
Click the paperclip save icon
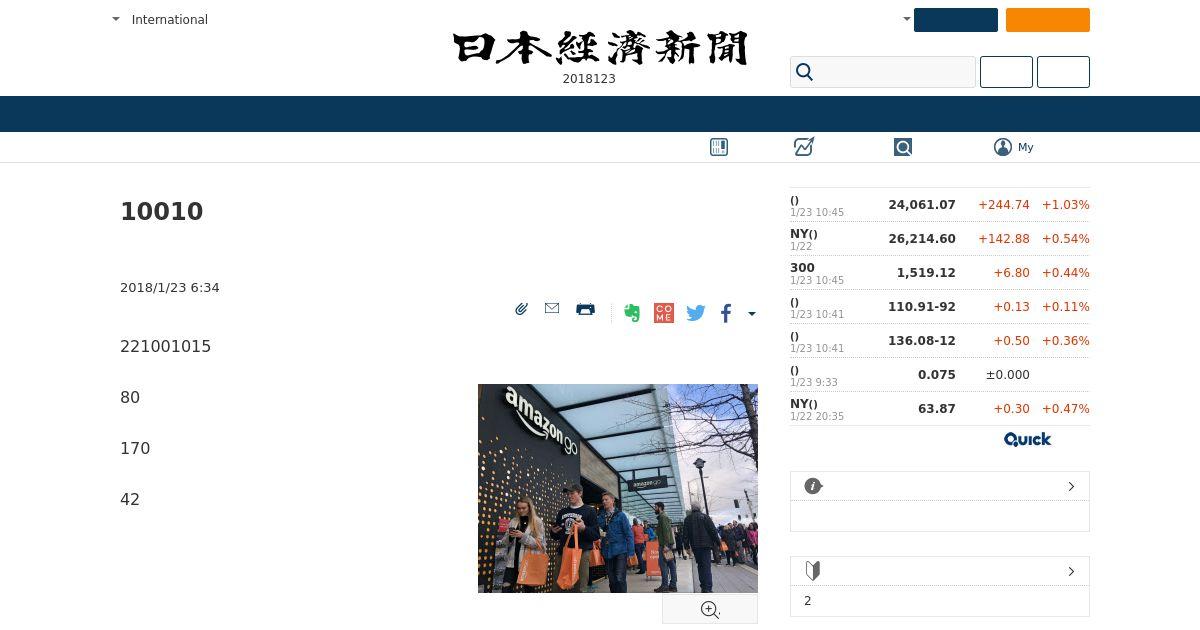click(521, 309)
